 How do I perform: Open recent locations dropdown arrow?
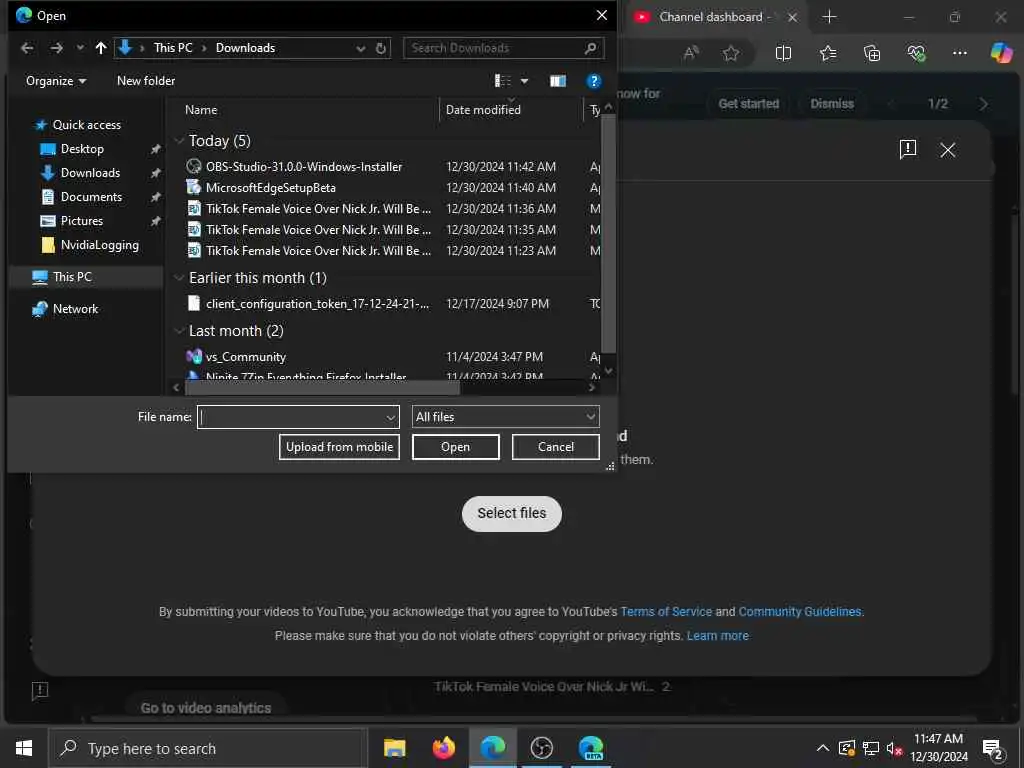80,48
